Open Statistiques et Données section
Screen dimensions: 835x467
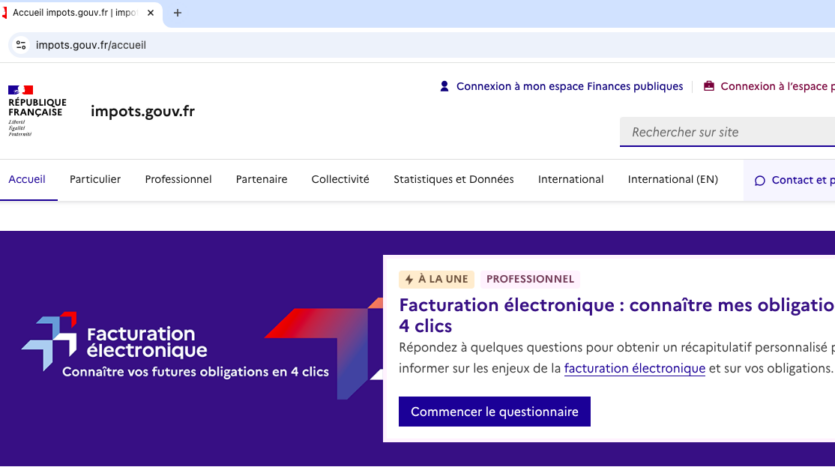tap(453, 180)
